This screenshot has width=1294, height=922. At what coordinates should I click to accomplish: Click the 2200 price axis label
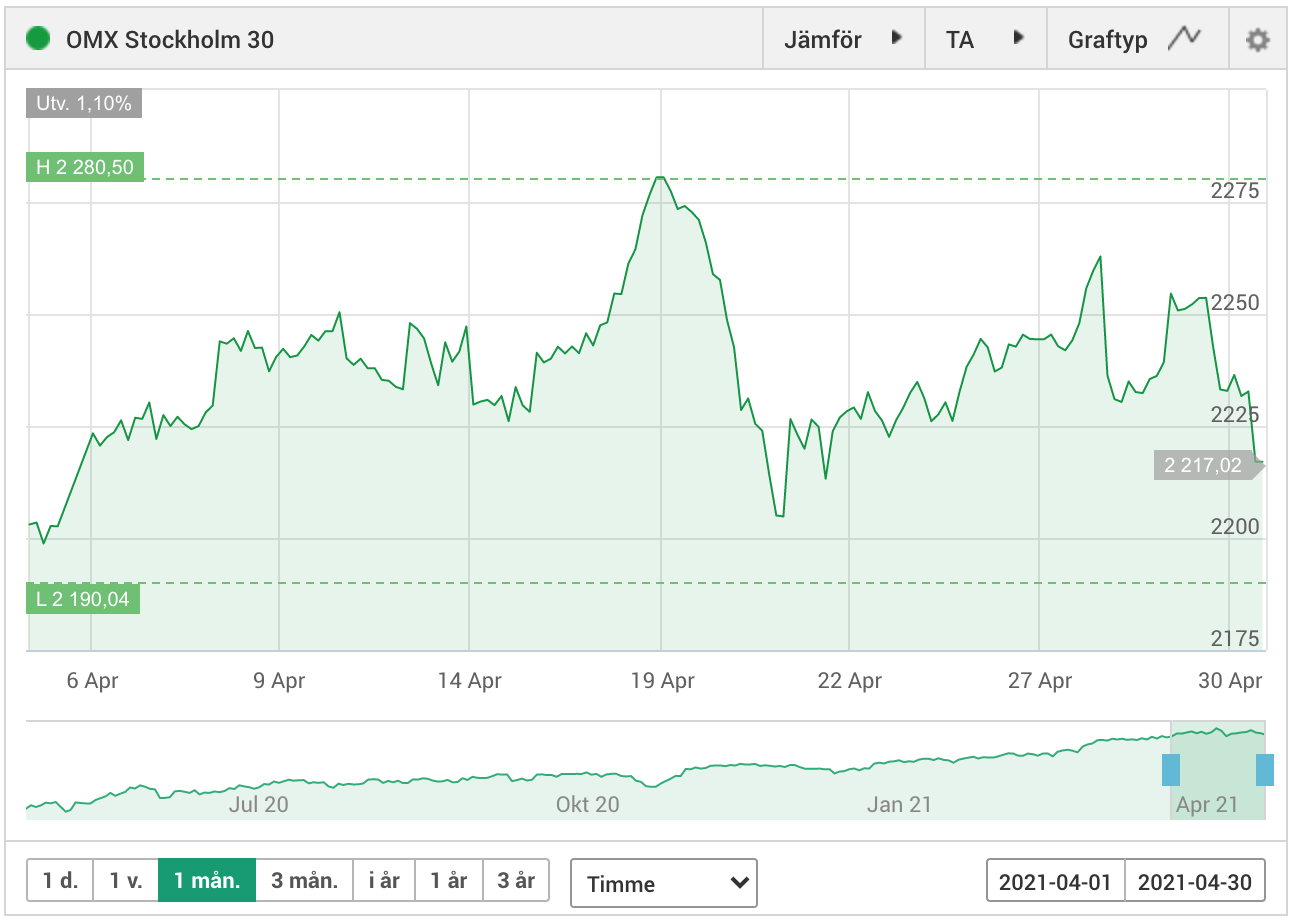[x=1236, y=527]
